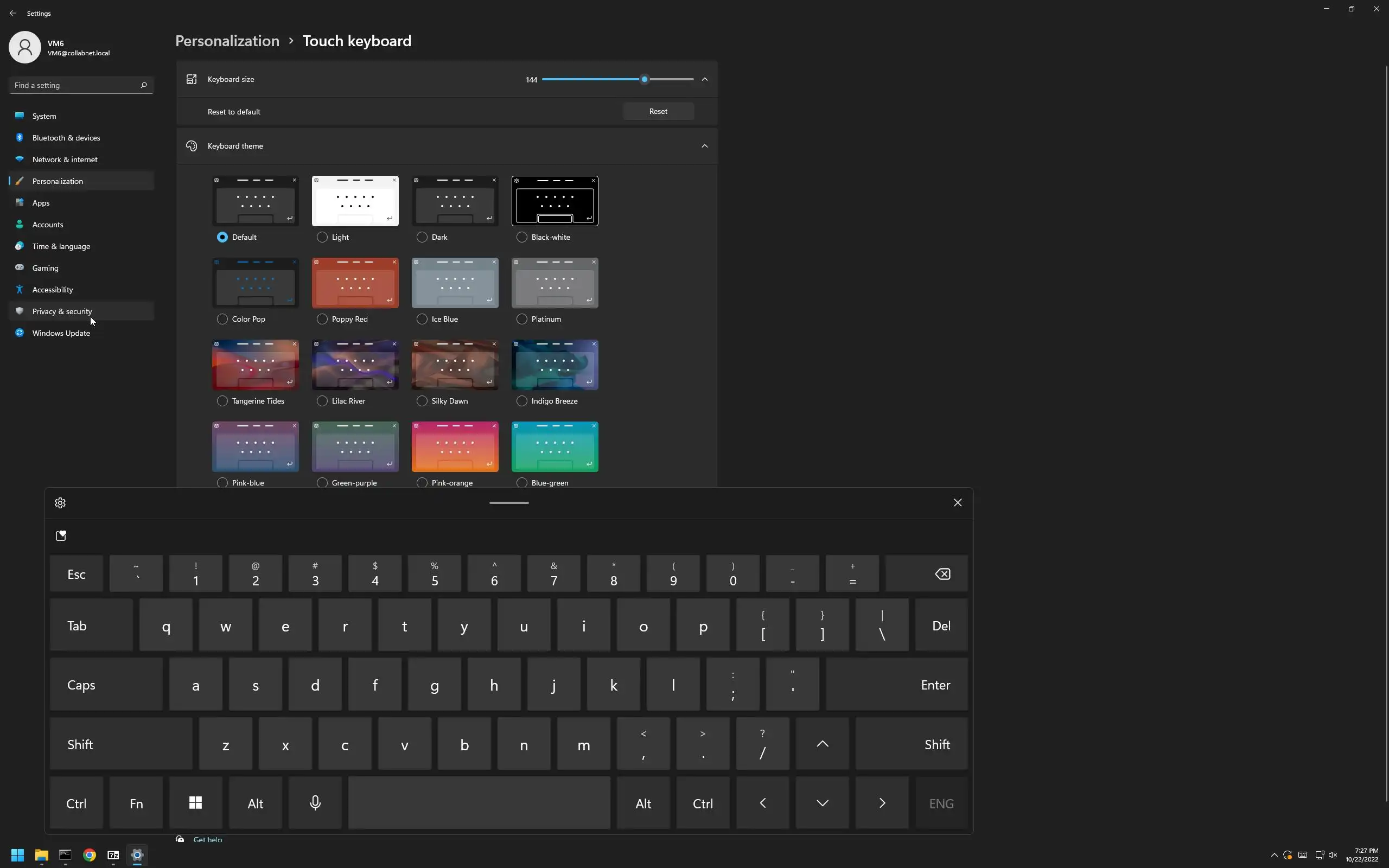
Task: Close the touch keyboard panel
Action: 957,503
